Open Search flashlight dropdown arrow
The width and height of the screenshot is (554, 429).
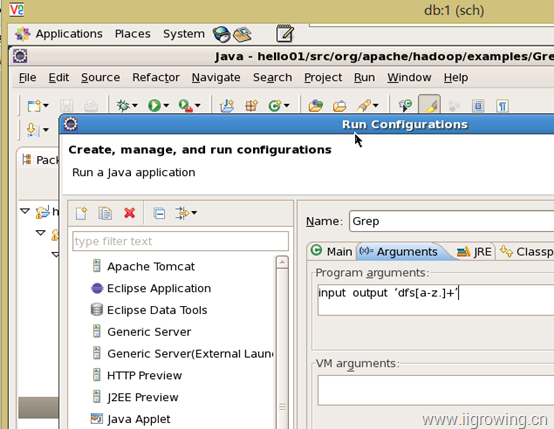coord(376,105)
